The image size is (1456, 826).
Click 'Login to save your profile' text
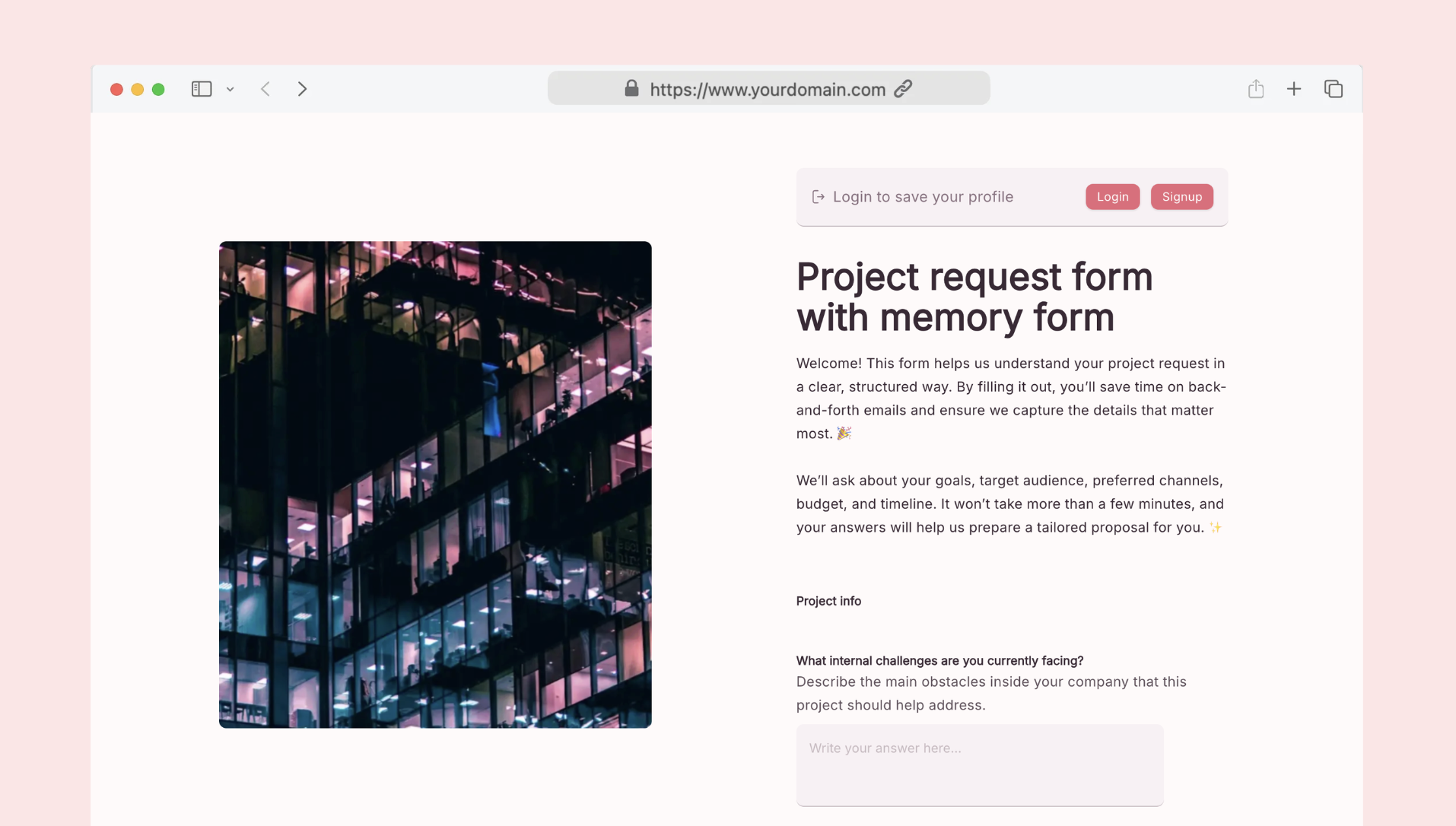click(x=923, y=197)
